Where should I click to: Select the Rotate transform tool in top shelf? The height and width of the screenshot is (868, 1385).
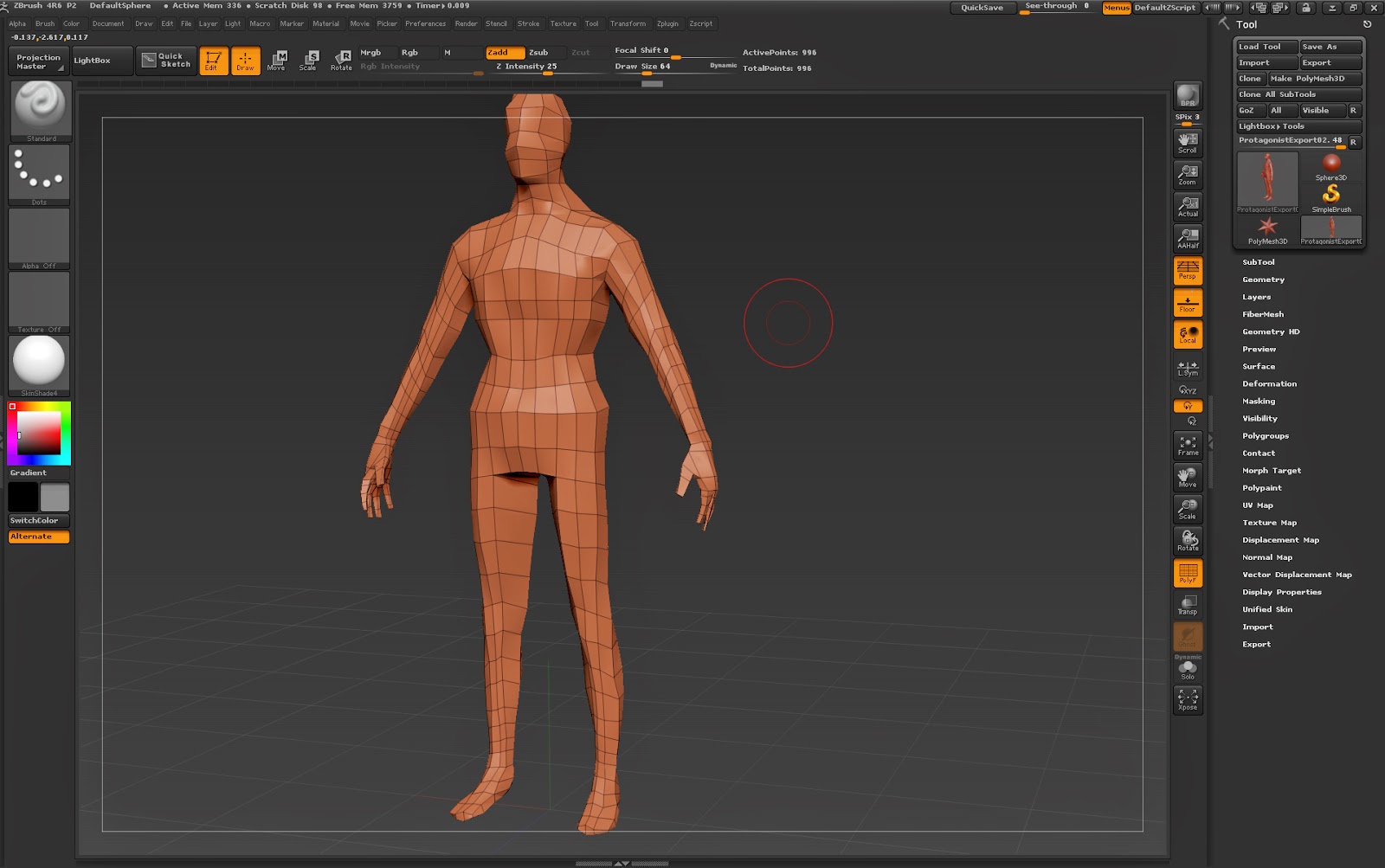342,60
